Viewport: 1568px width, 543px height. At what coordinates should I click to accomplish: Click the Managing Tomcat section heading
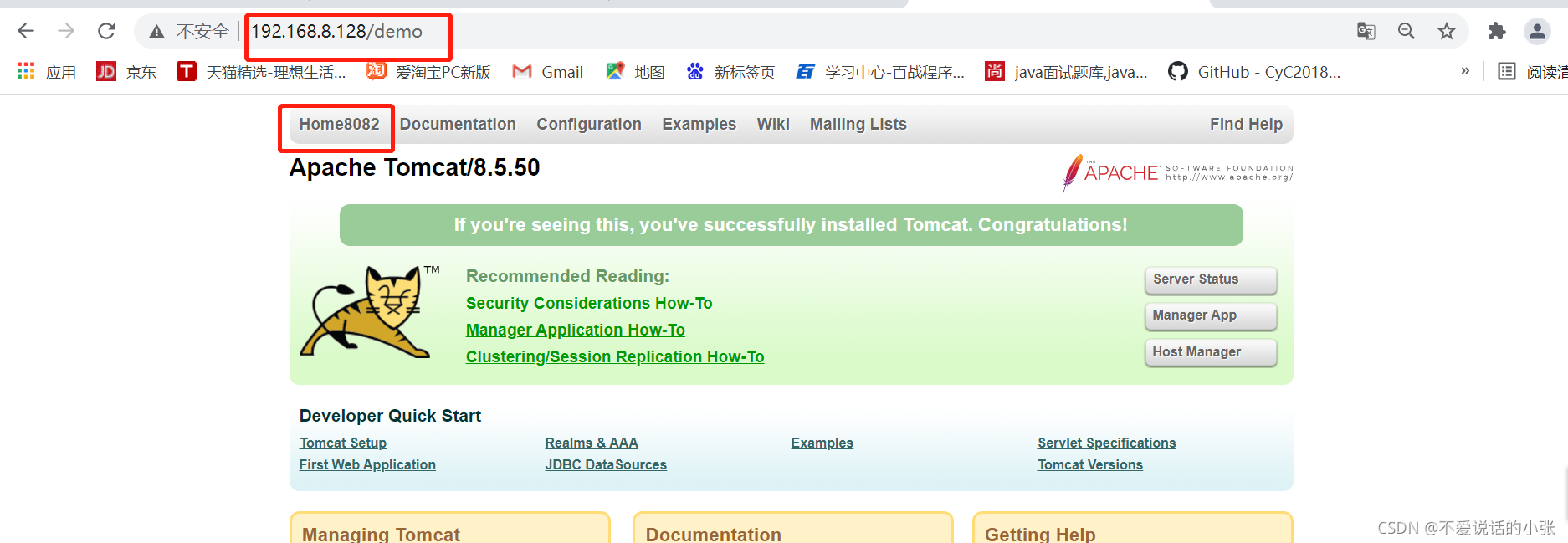click(381, 534)
